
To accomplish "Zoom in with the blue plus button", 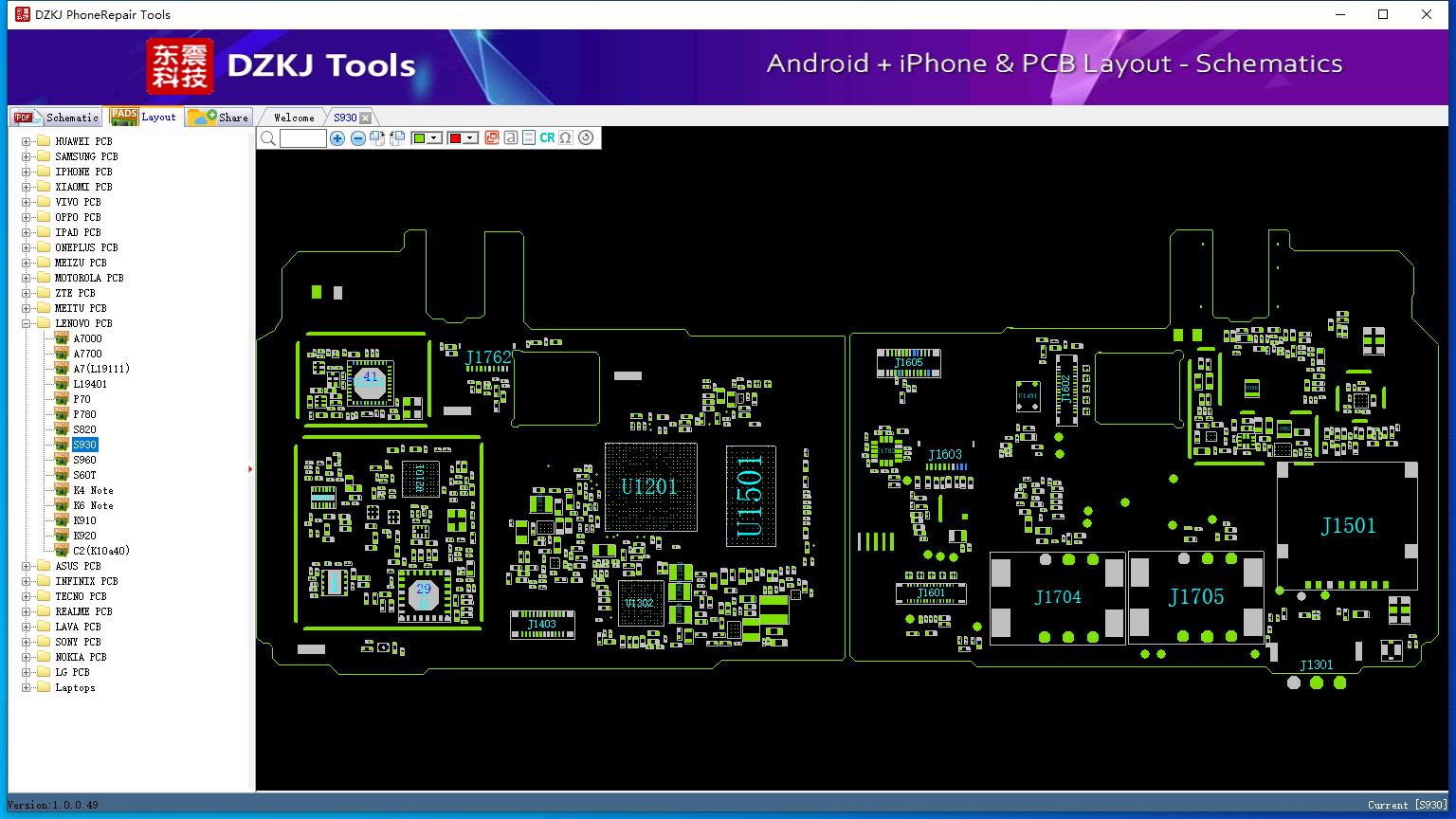I will (x=337, y=138).
